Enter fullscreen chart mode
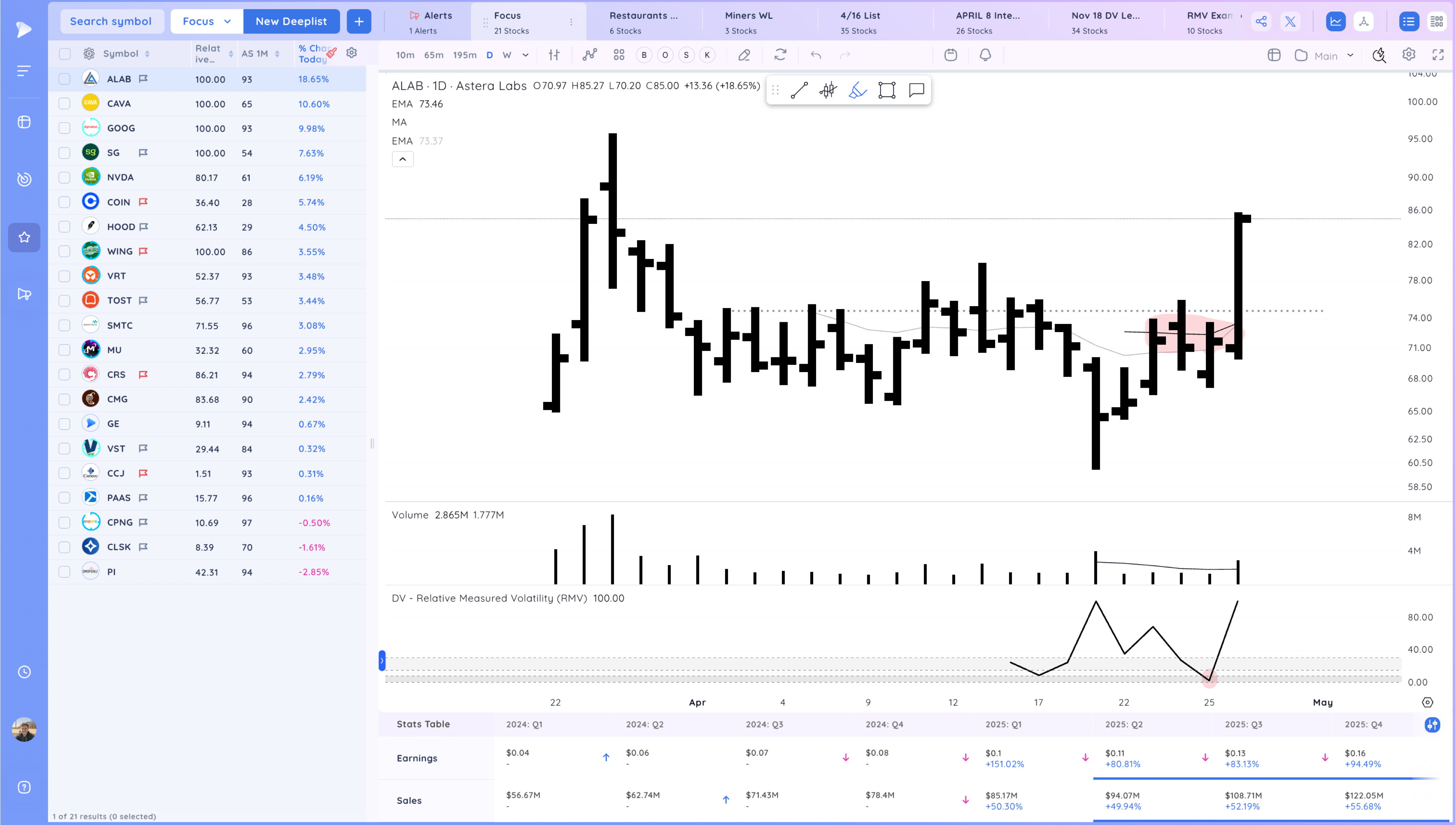 click(1438, 54)
